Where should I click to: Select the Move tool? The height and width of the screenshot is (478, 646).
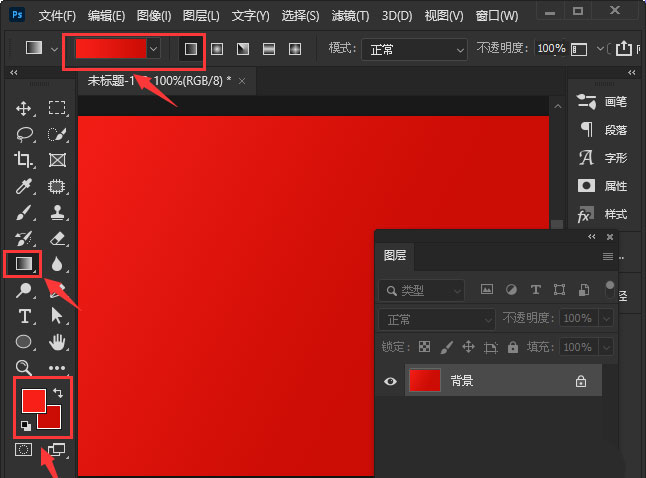pos(23,108)
